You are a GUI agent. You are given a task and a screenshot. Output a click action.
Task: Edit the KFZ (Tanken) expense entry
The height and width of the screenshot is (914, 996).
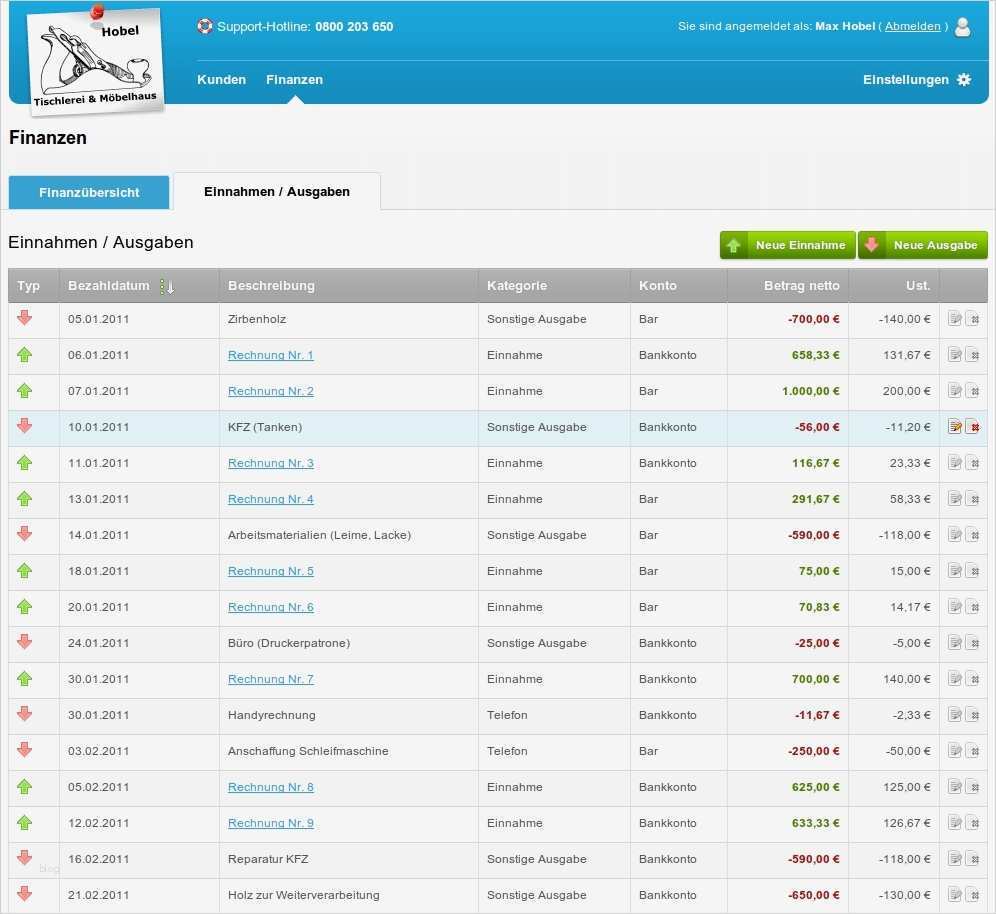point(955,426)
